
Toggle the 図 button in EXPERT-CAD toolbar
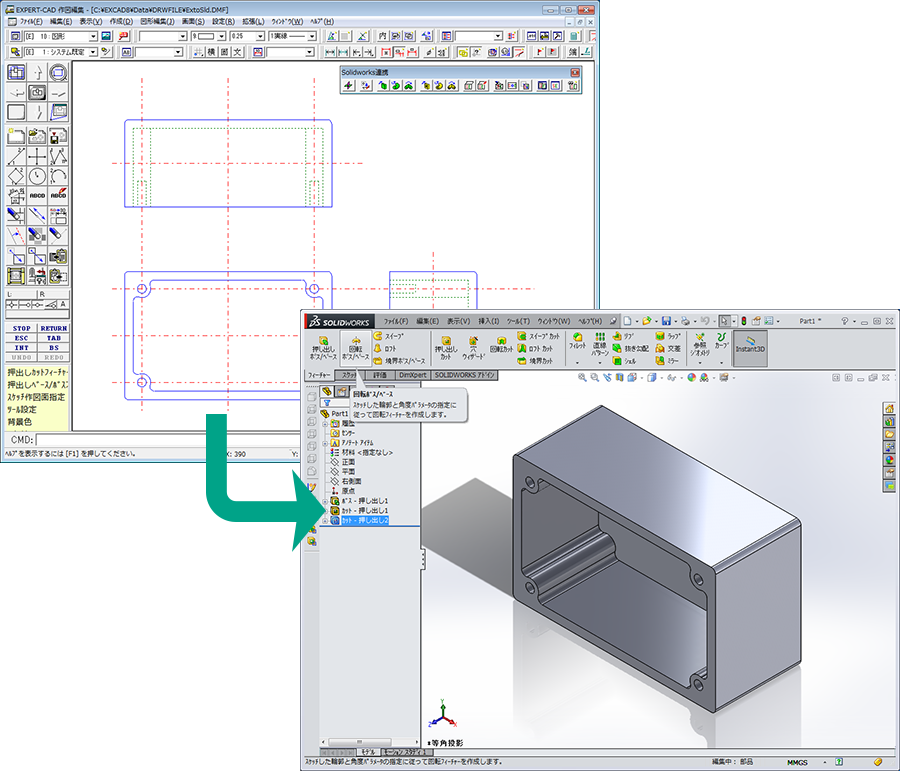tap(224, 52)
